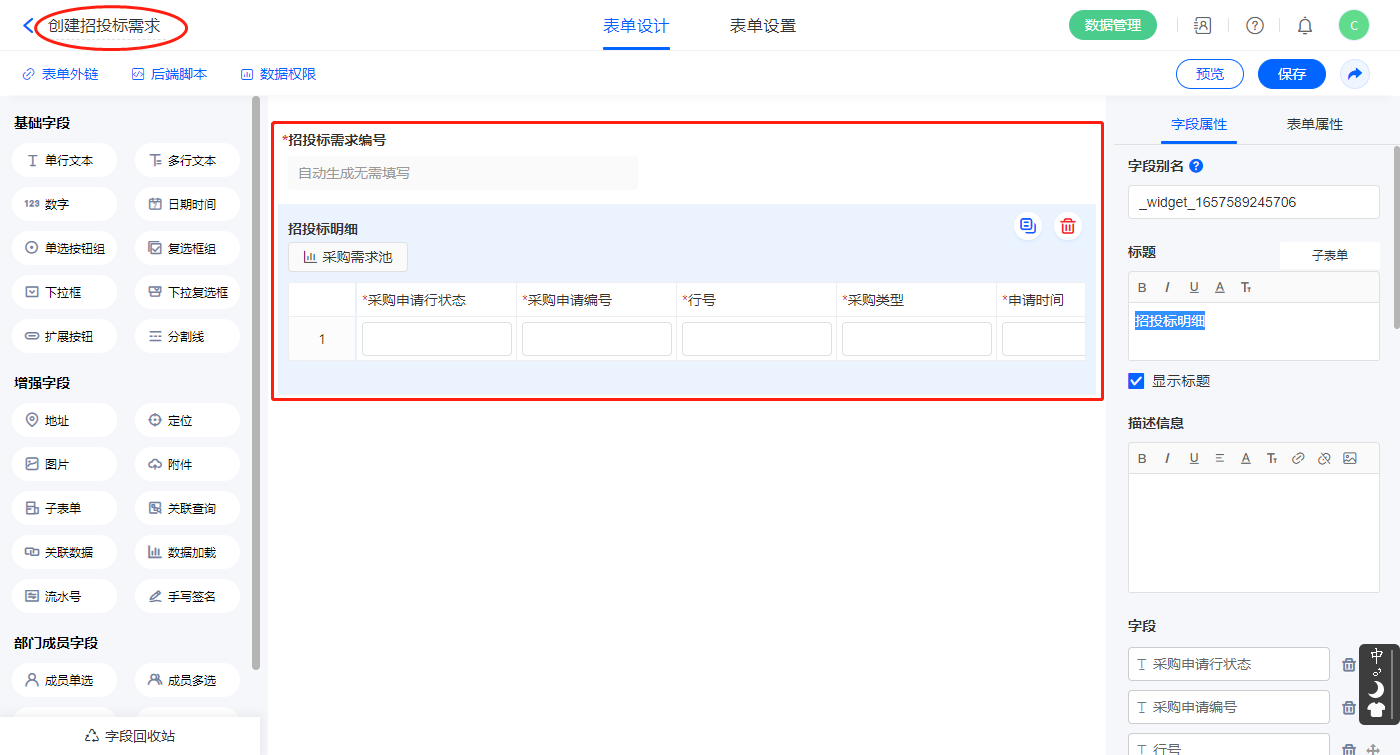Image resolution: width=1400 pixels, height=755 pixels.
Task: Copy the 招投标明细 subform using duplicate icon
Action: [x=1027, y=226]
